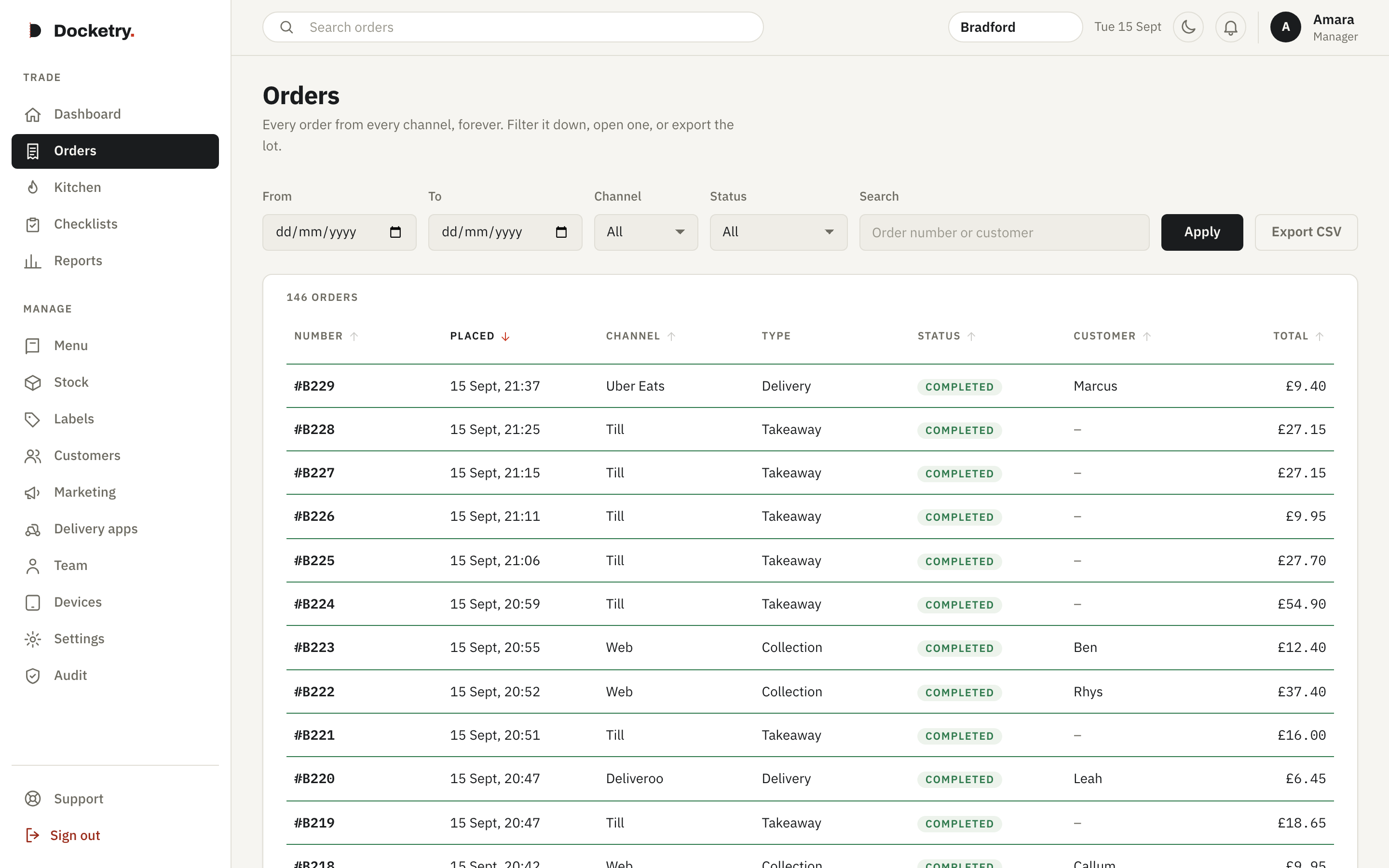1389x868 pixels.
Task: Click the Support lifebuoy icon
Action: (x=33, y=799)
